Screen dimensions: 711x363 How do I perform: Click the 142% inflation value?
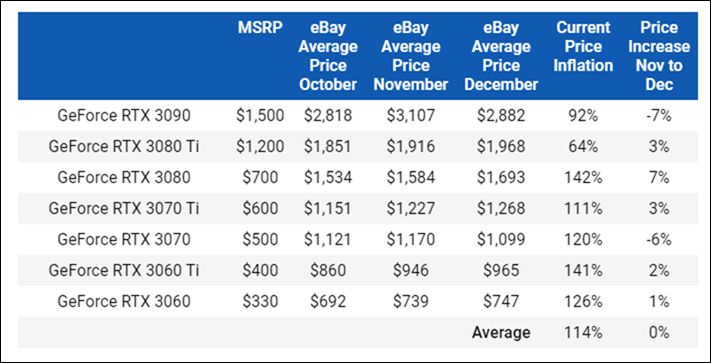[x=583, y=177]
